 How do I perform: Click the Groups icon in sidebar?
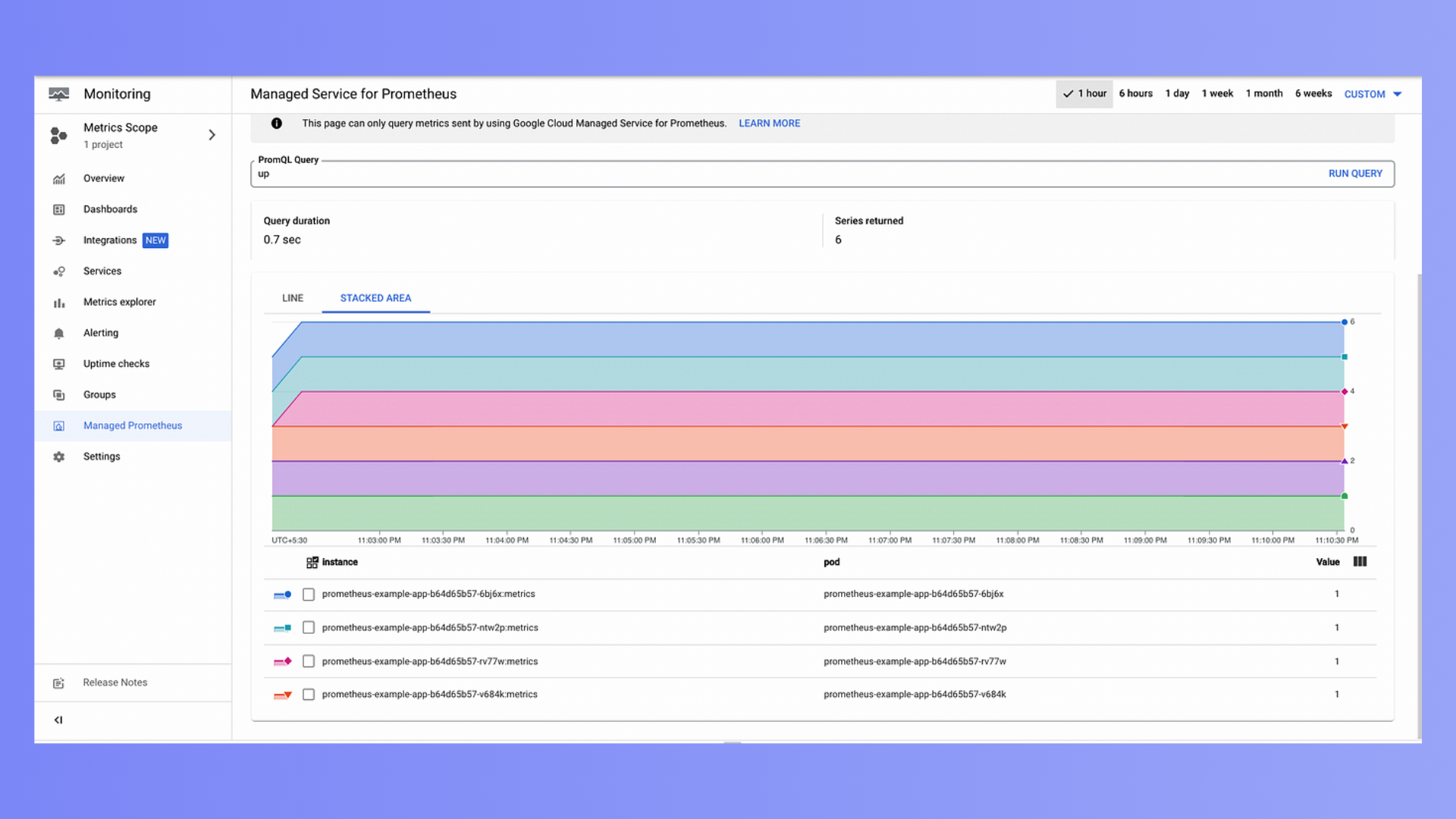point(59,395)
